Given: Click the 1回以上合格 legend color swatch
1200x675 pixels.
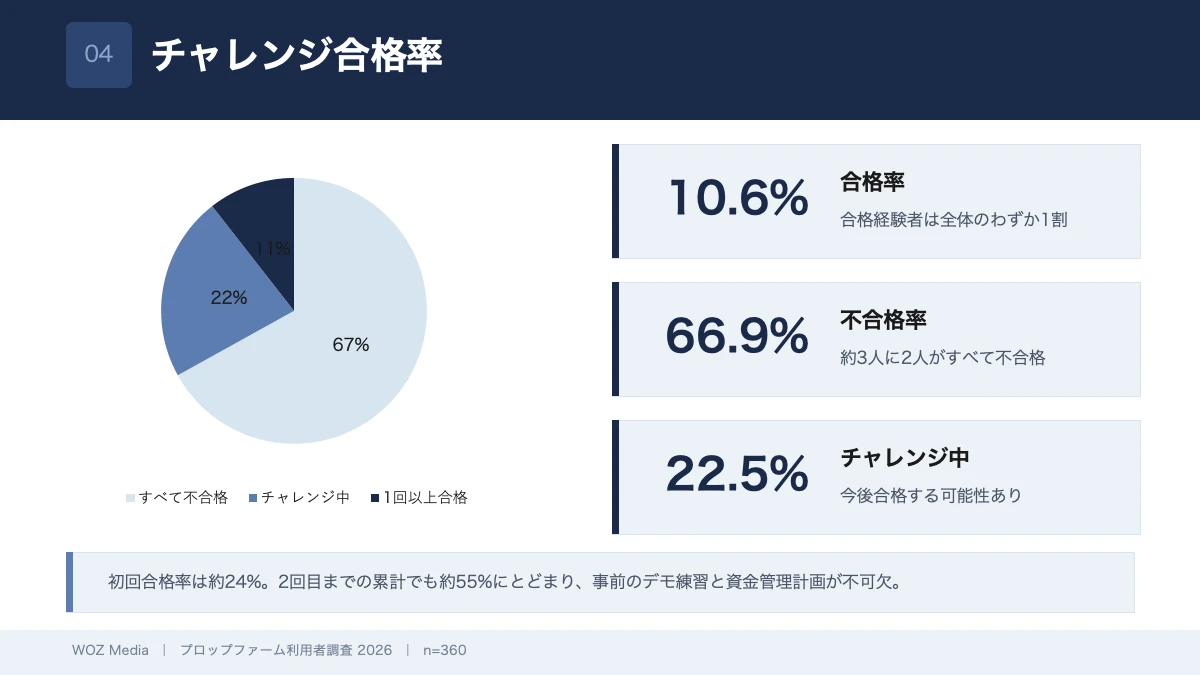Looking at the screenshot, I should pyautogui.click(x=375, y=498).
